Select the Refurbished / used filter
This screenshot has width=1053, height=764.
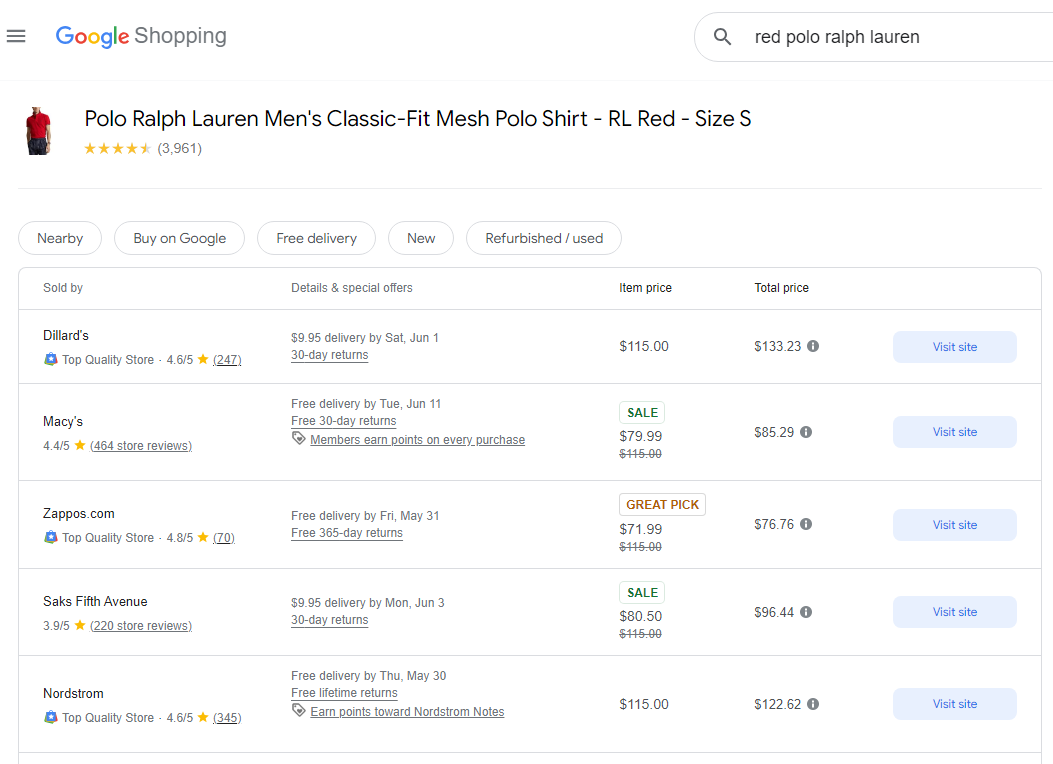(x=544, y=238)
